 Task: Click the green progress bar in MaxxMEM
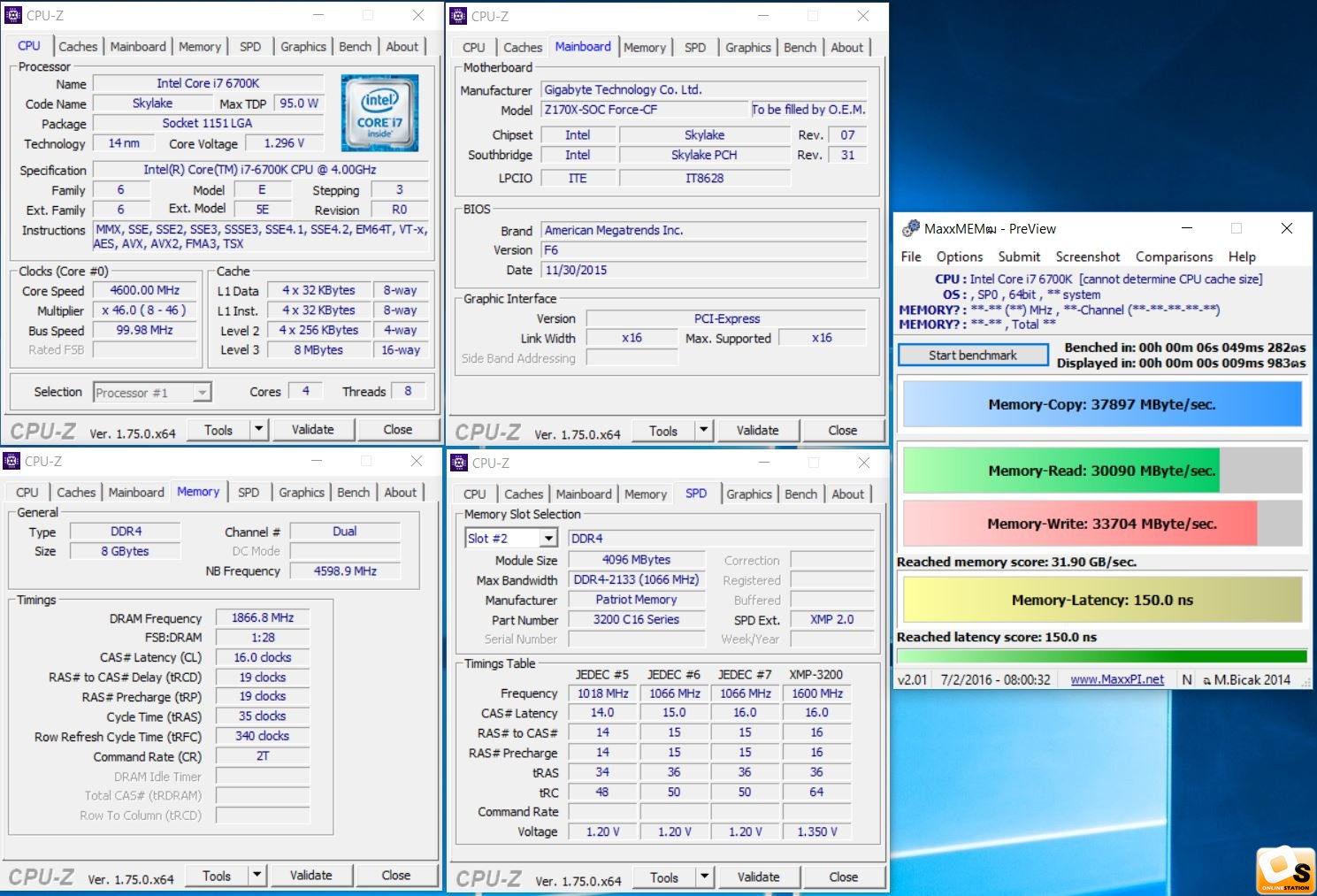pos(1102,656)
